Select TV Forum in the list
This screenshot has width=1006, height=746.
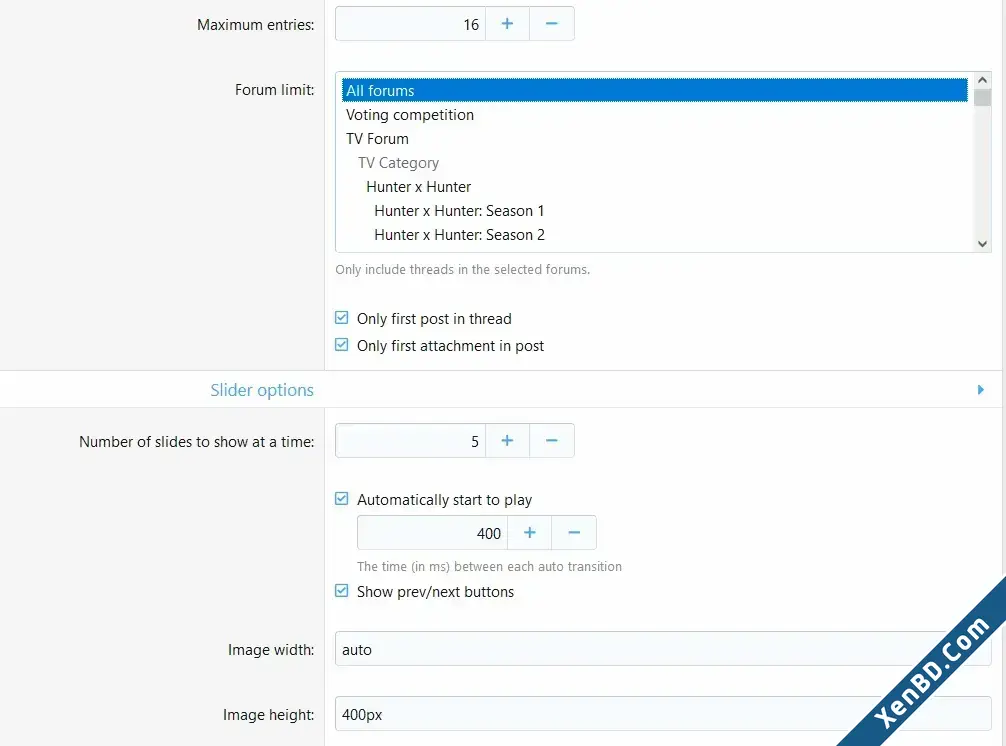[x=654, y=139]
